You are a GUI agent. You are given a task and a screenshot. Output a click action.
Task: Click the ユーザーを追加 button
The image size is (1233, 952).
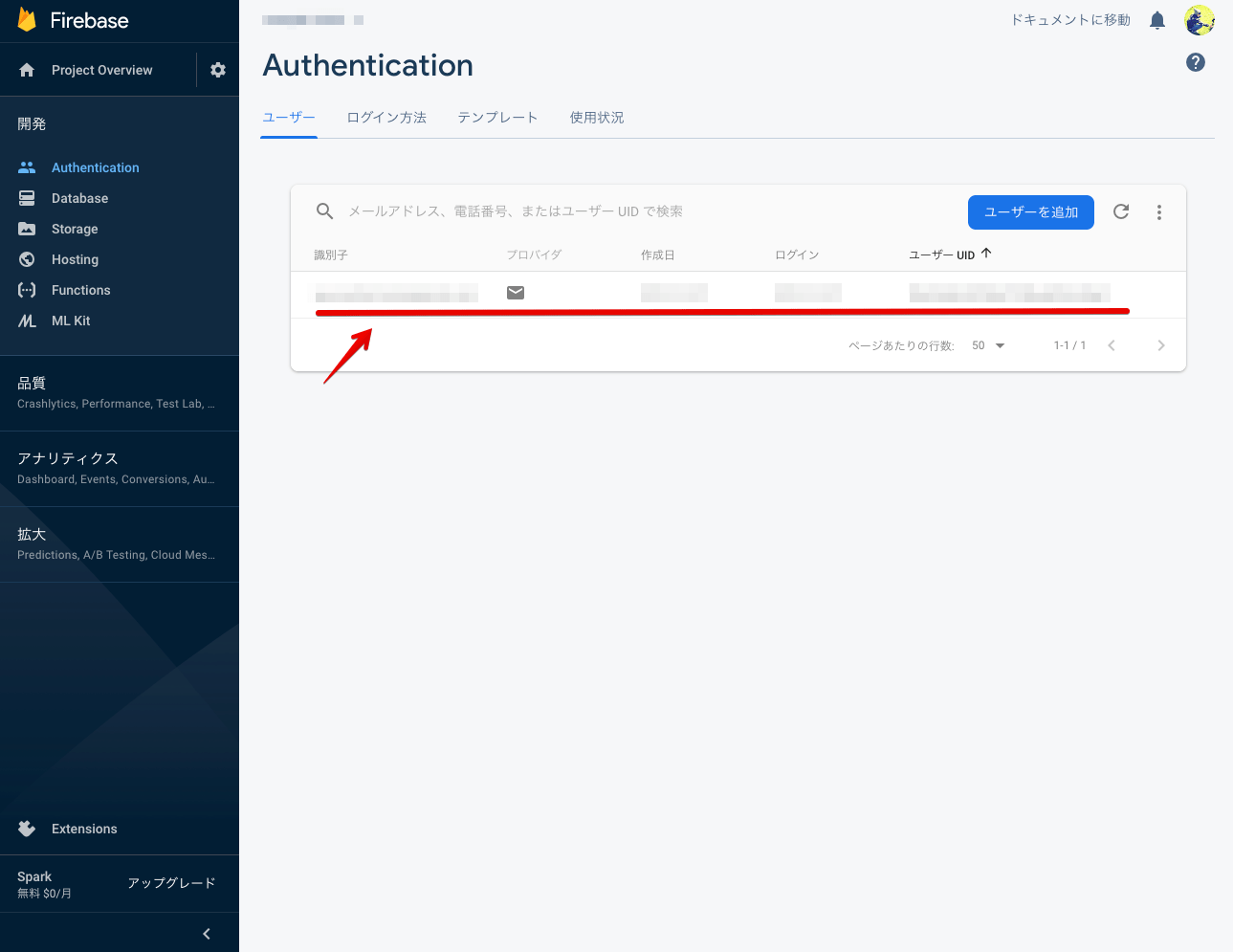point(1030,211)
